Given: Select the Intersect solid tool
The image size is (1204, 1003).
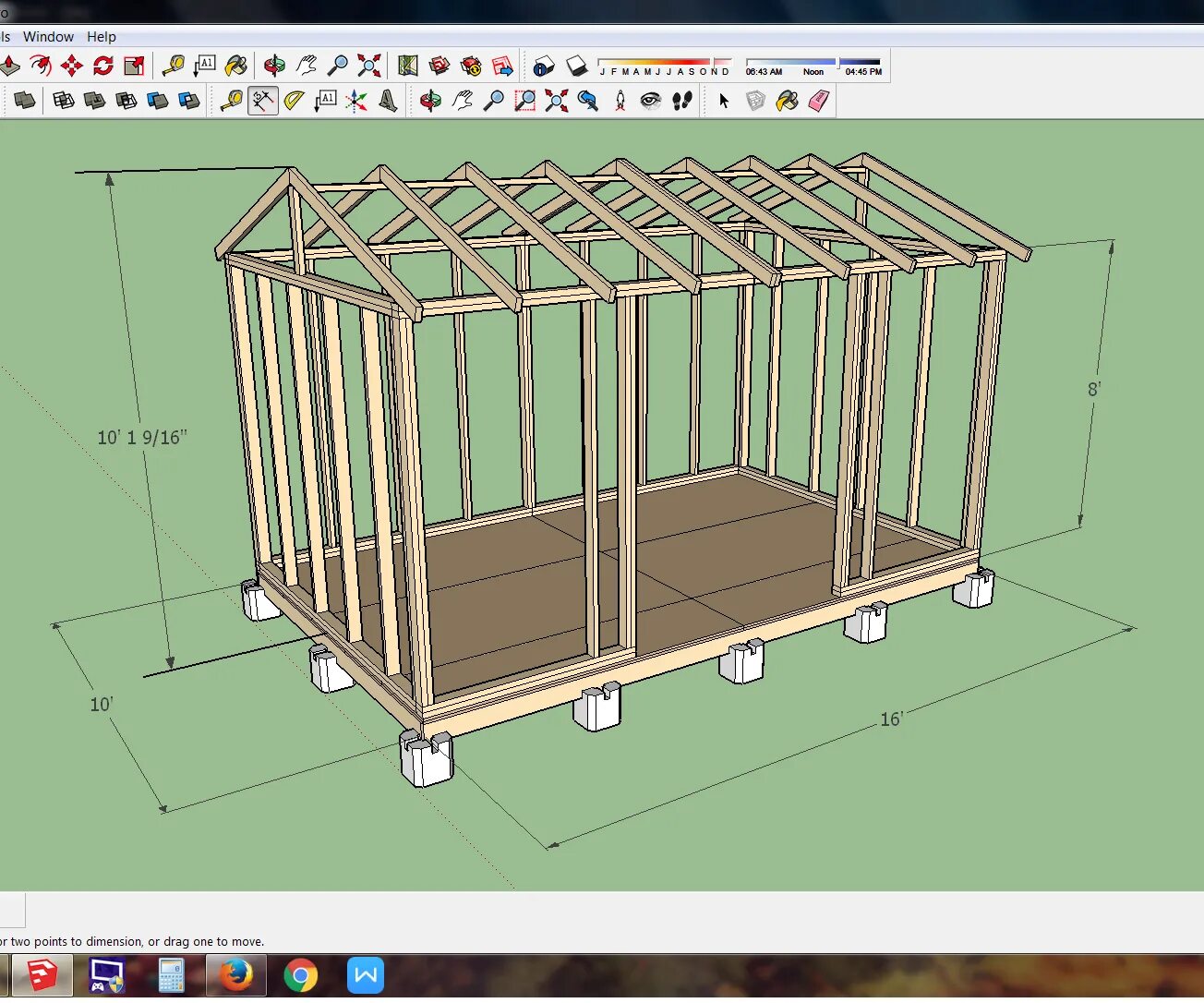Looking at the screenshot, I should pyautogui.click(x=64, y=100).
